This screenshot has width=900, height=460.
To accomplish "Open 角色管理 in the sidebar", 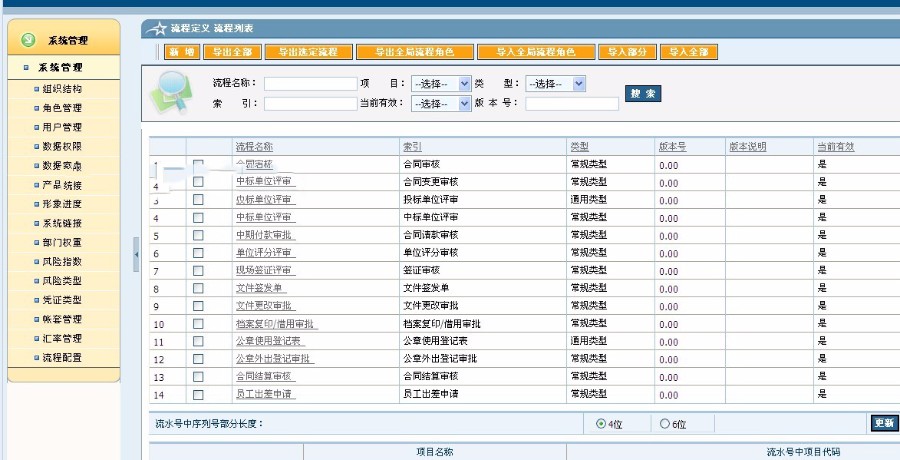I will [x=62, y=108].
